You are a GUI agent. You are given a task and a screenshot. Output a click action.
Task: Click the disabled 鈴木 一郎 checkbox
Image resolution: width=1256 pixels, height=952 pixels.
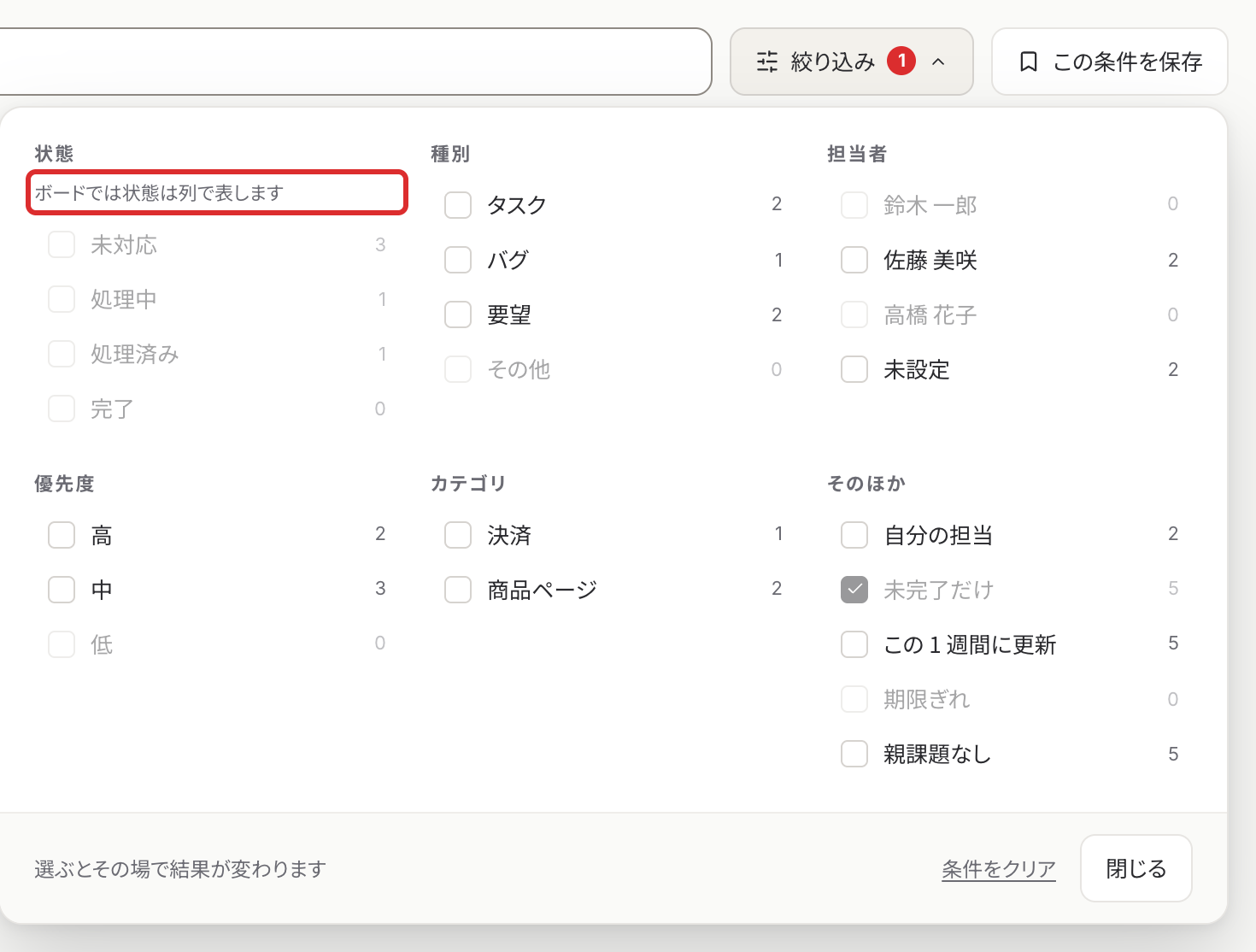(x=854, y=205)
